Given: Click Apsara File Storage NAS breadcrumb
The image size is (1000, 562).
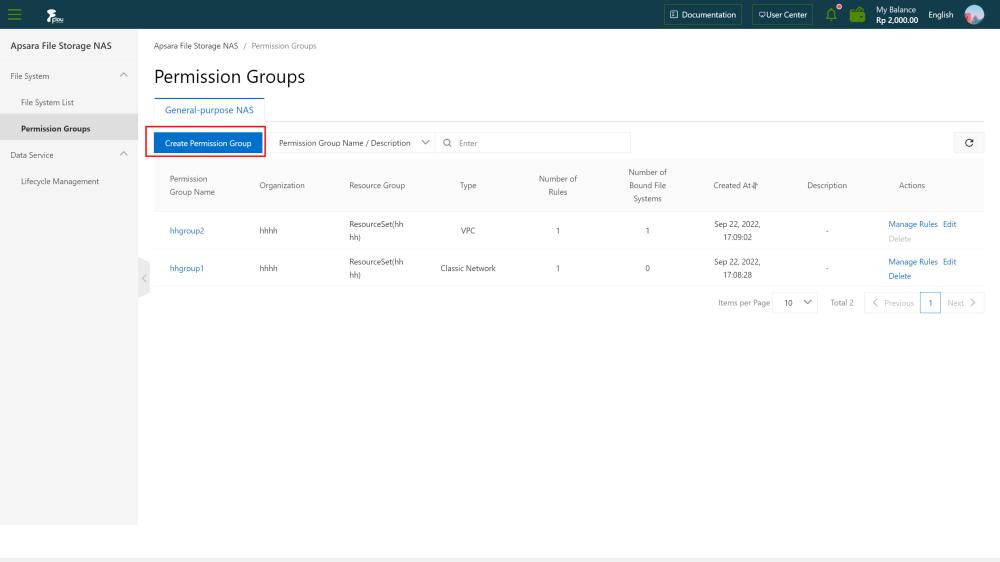Looking at the screenshot, I should [x=196, y=46].
